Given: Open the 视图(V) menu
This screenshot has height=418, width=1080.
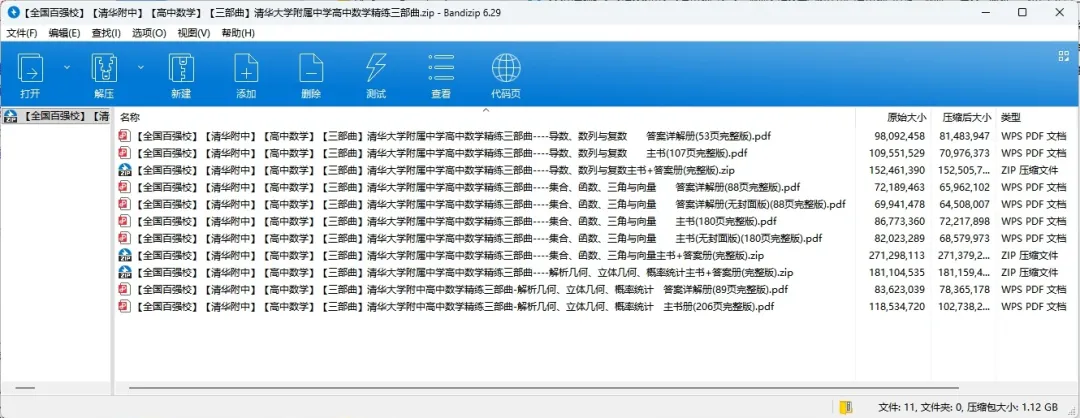Looking at the screenshot, I should (x=194, y=33).
